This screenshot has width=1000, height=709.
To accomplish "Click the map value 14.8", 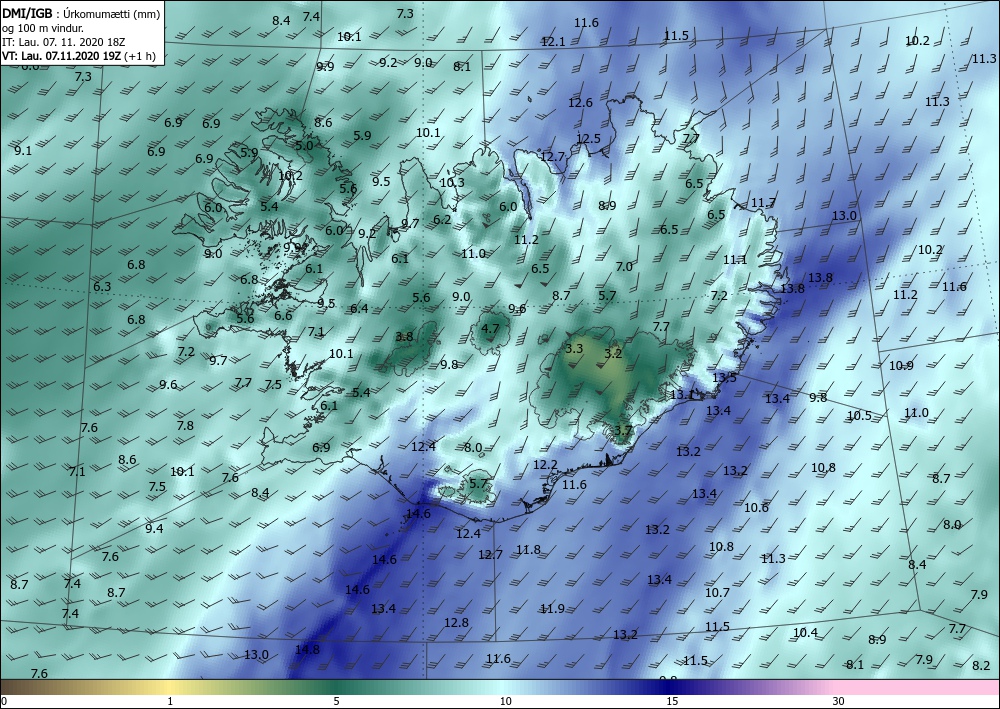I will [307, 649].
